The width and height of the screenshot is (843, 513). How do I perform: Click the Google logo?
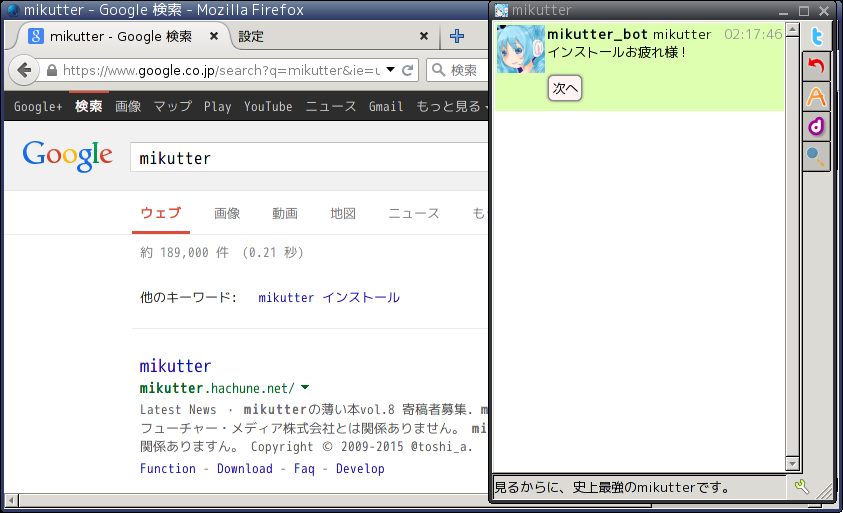point(68,156)
